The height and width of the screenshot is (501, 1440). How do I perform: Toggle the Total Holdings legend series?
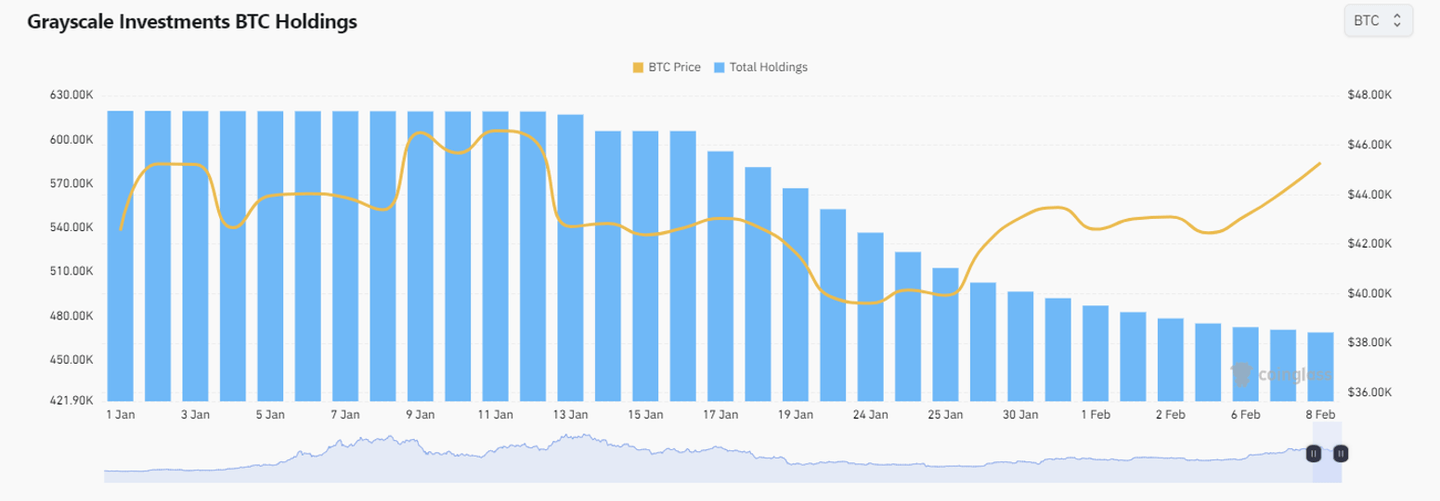pos(768,67)
